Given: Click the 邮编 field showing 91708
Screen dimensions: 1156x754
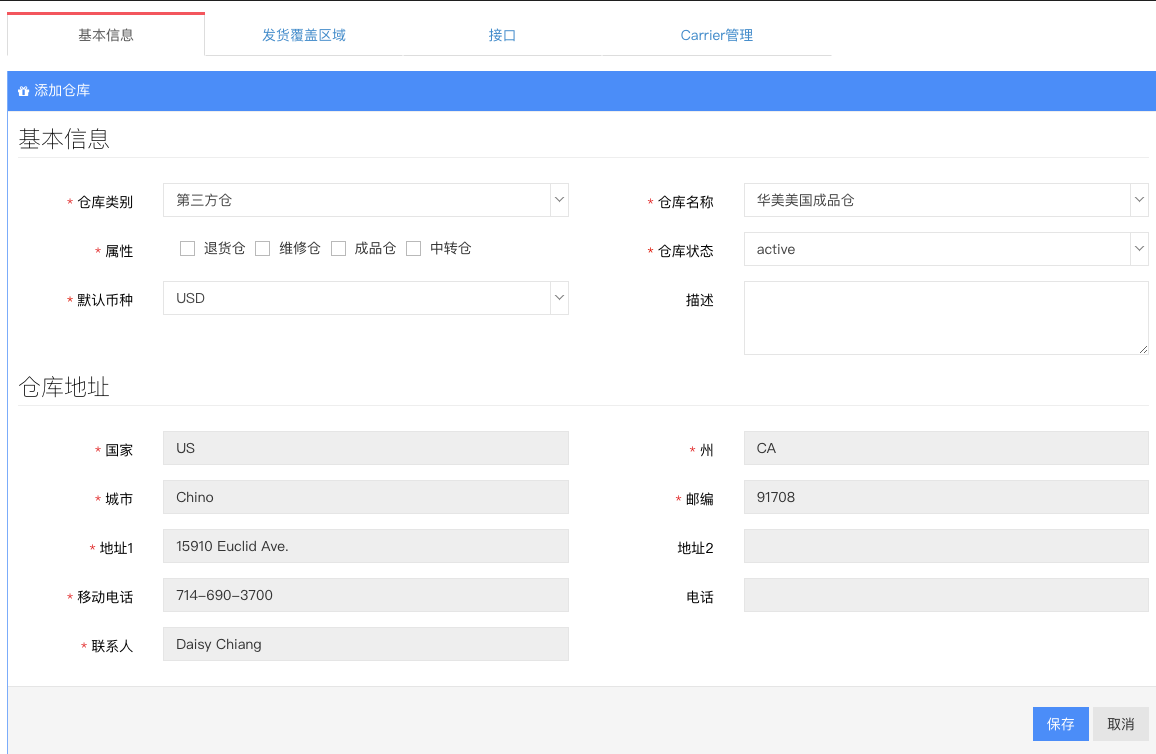Looking at the screenshot, I should click(x=946, y=497).
